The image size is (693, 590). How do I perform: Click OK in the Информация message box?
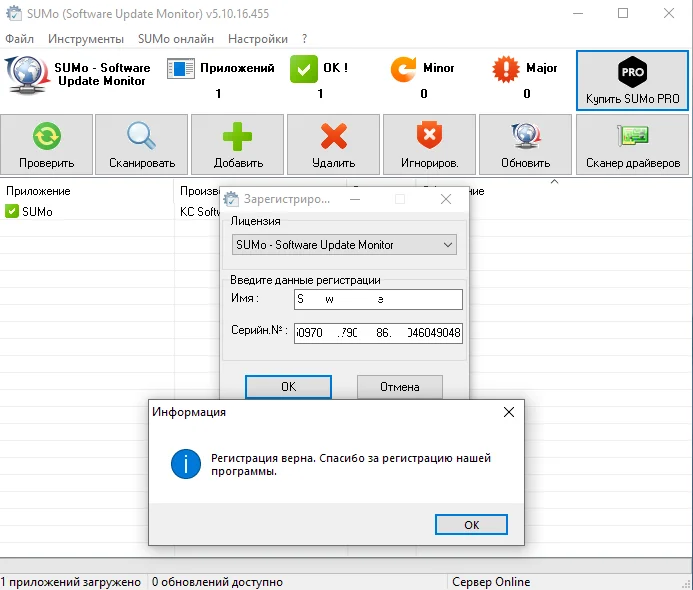point(471,525)
